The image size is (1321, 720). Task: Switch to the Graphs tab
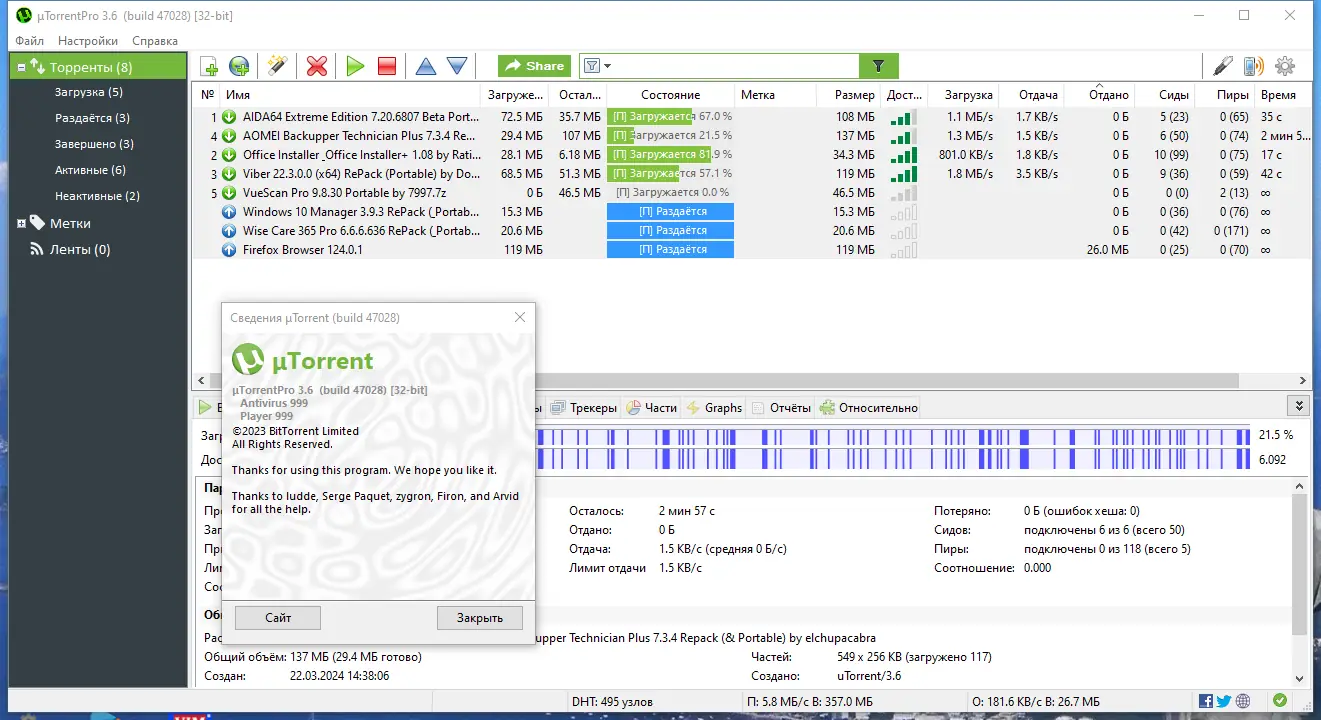[x=714, y=407]
